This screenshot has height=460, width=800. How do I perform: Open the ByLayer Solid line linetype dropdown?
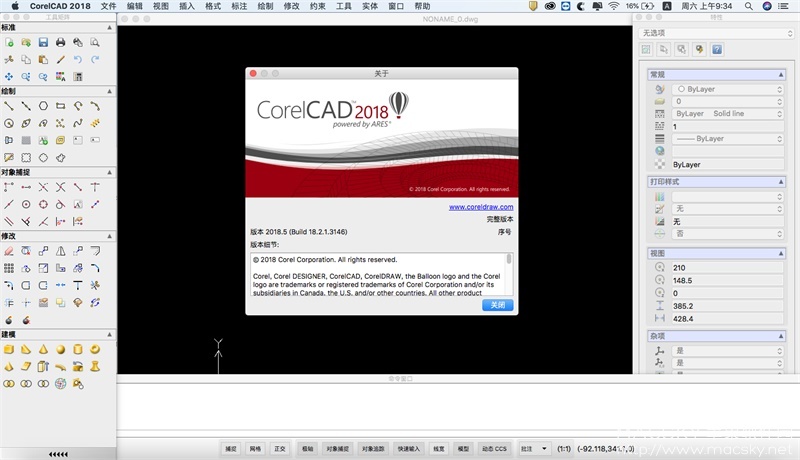click(x=728, y=114)
